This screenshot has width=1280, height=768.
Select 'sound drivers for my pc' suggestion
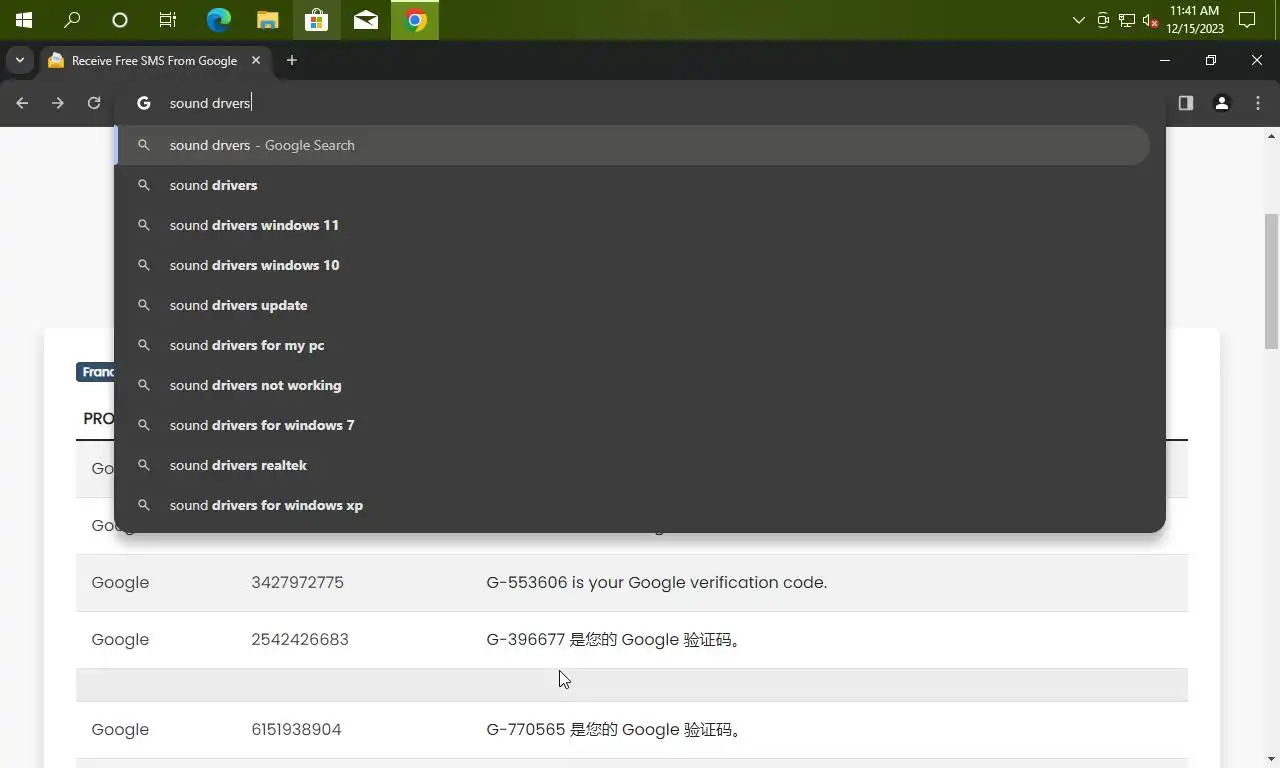(x=632, y=345)
